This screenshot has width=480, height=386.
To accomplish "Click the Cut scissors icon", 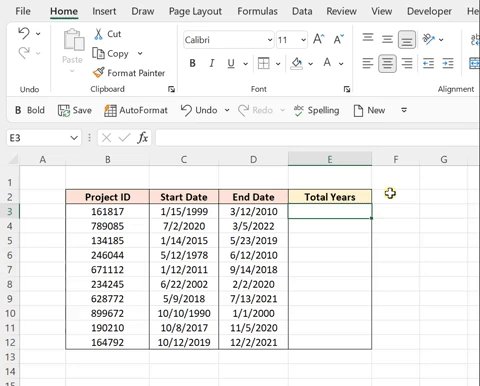I will coord(98,34).
